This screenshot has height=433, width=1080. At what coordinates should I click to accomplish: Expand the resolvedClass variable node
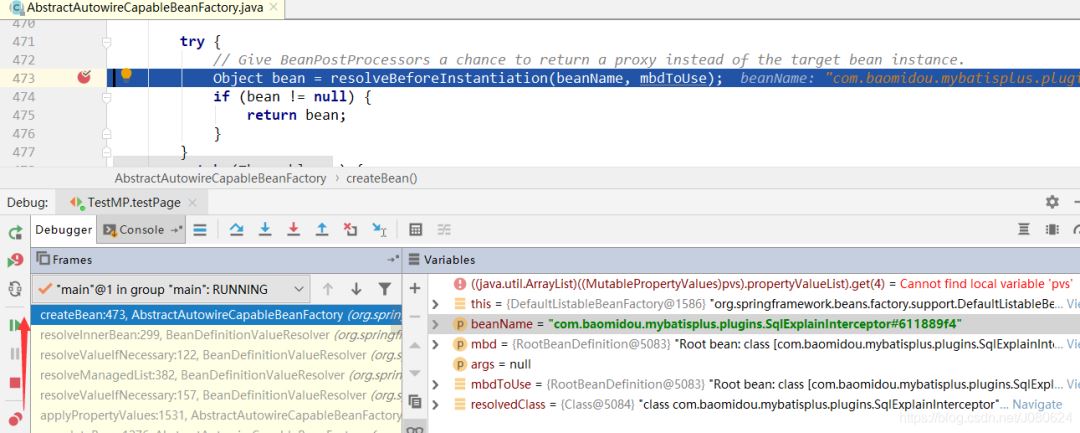pos(435,404)
